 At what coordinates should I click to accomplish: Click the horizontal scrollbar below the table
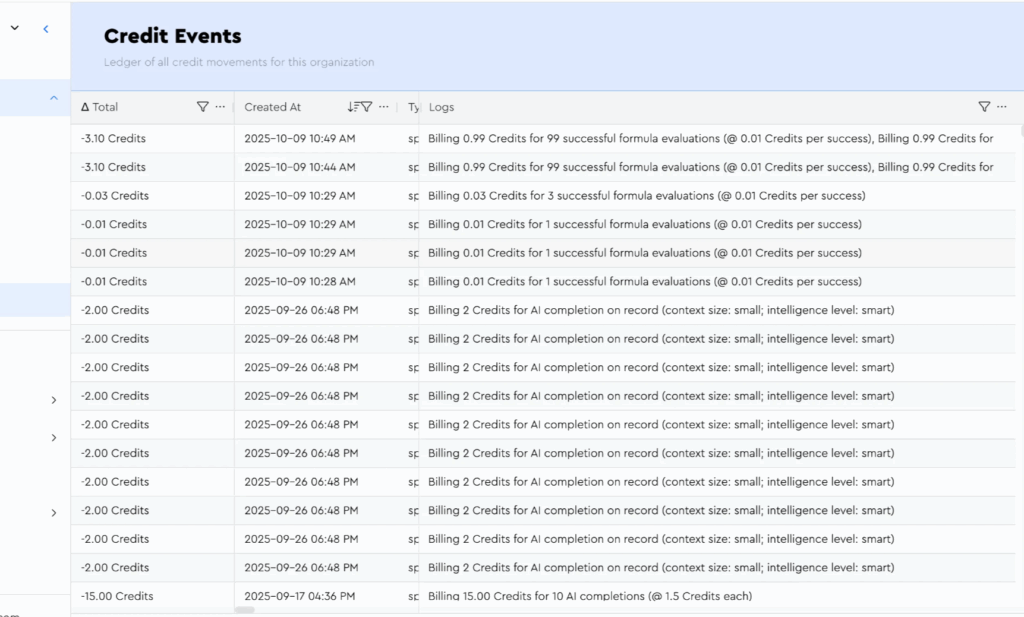click(244, 609)
